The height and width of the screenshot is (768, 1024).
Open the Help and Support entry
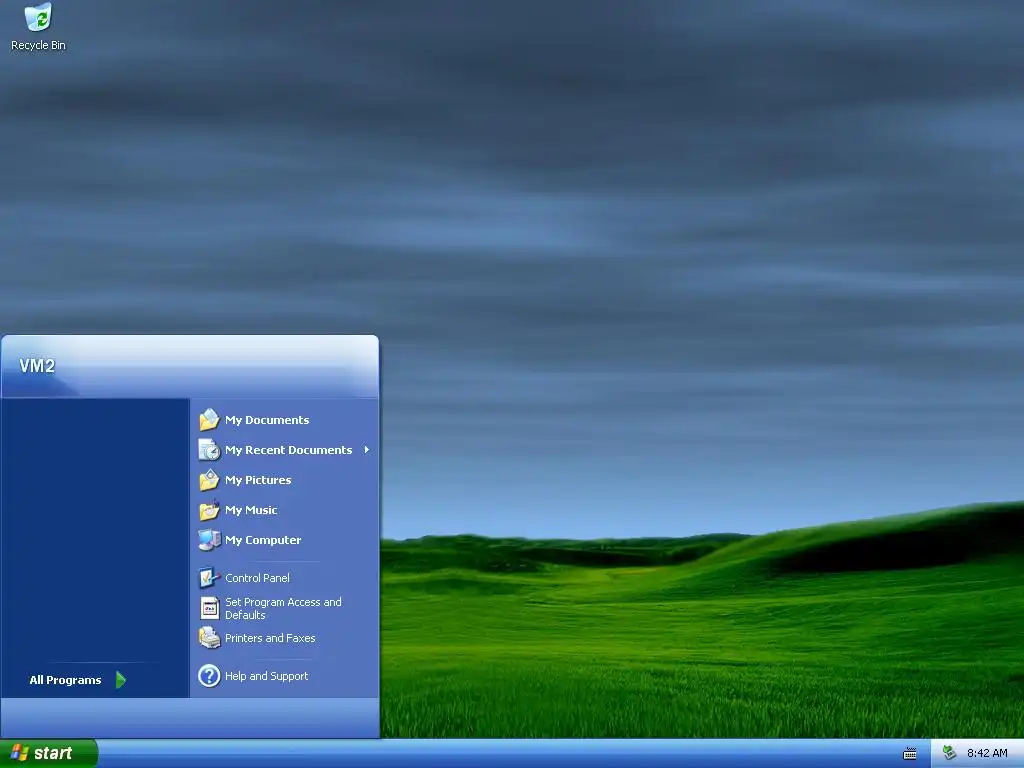tap(285, 676)
